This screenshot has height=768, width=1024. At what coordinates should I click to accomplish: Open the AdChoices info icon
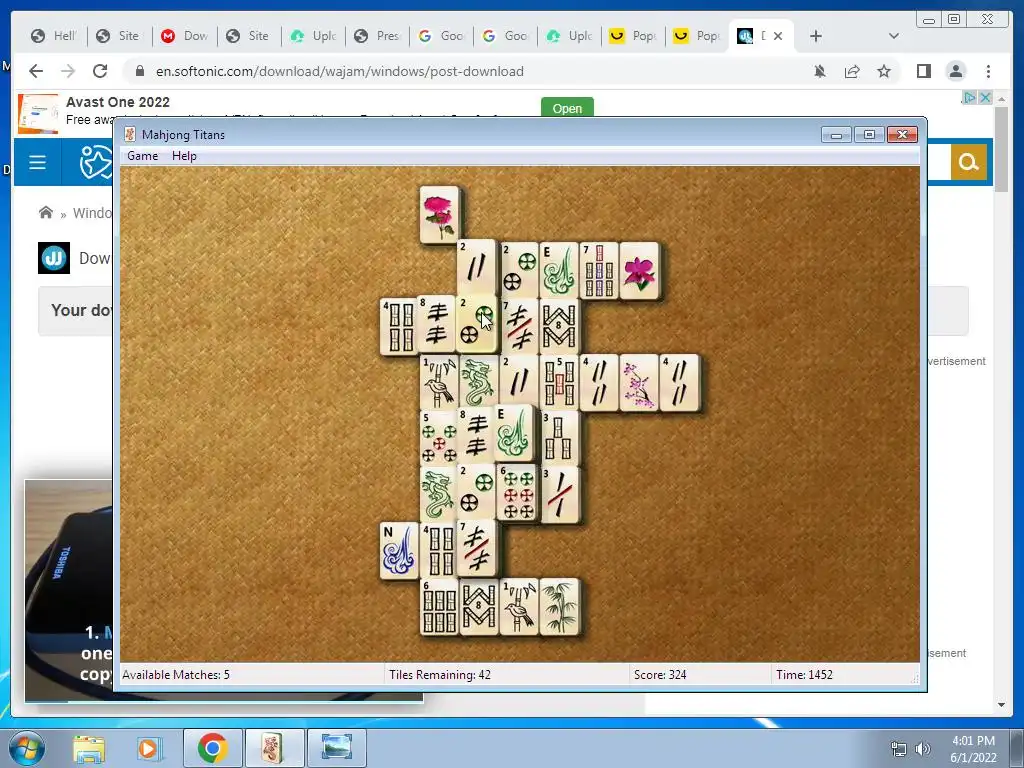[970, 97]
